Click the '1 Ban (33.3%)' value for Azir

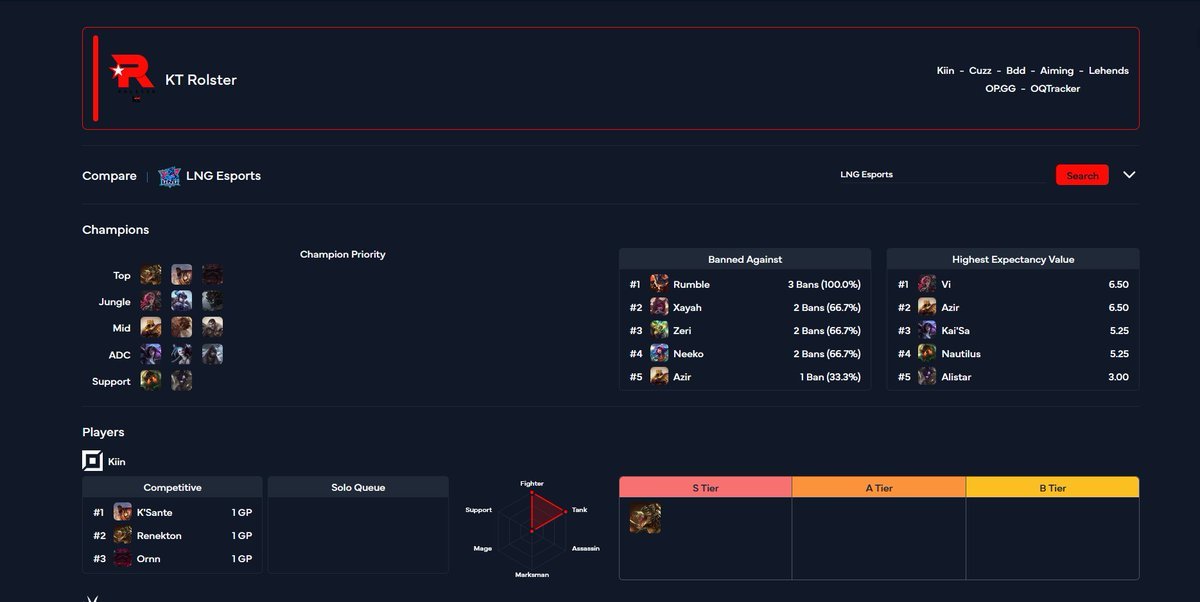pos(829,377)
